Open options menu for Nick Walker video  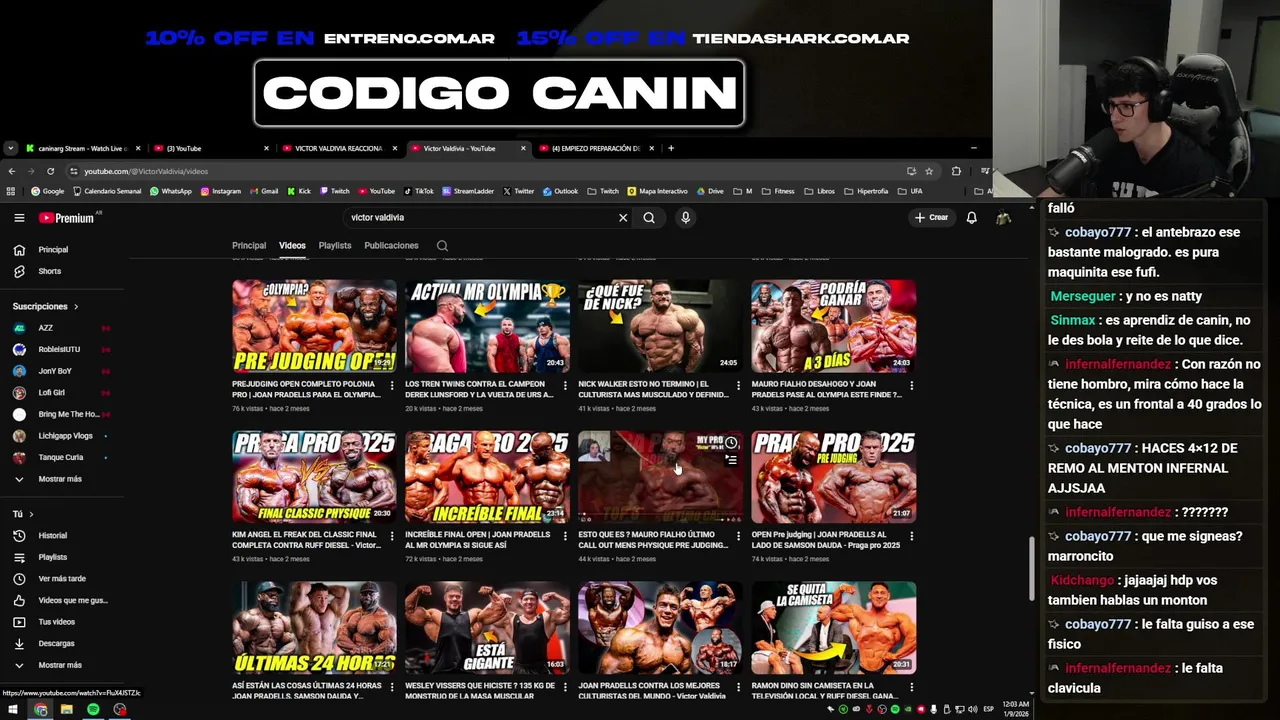(738, 385)
